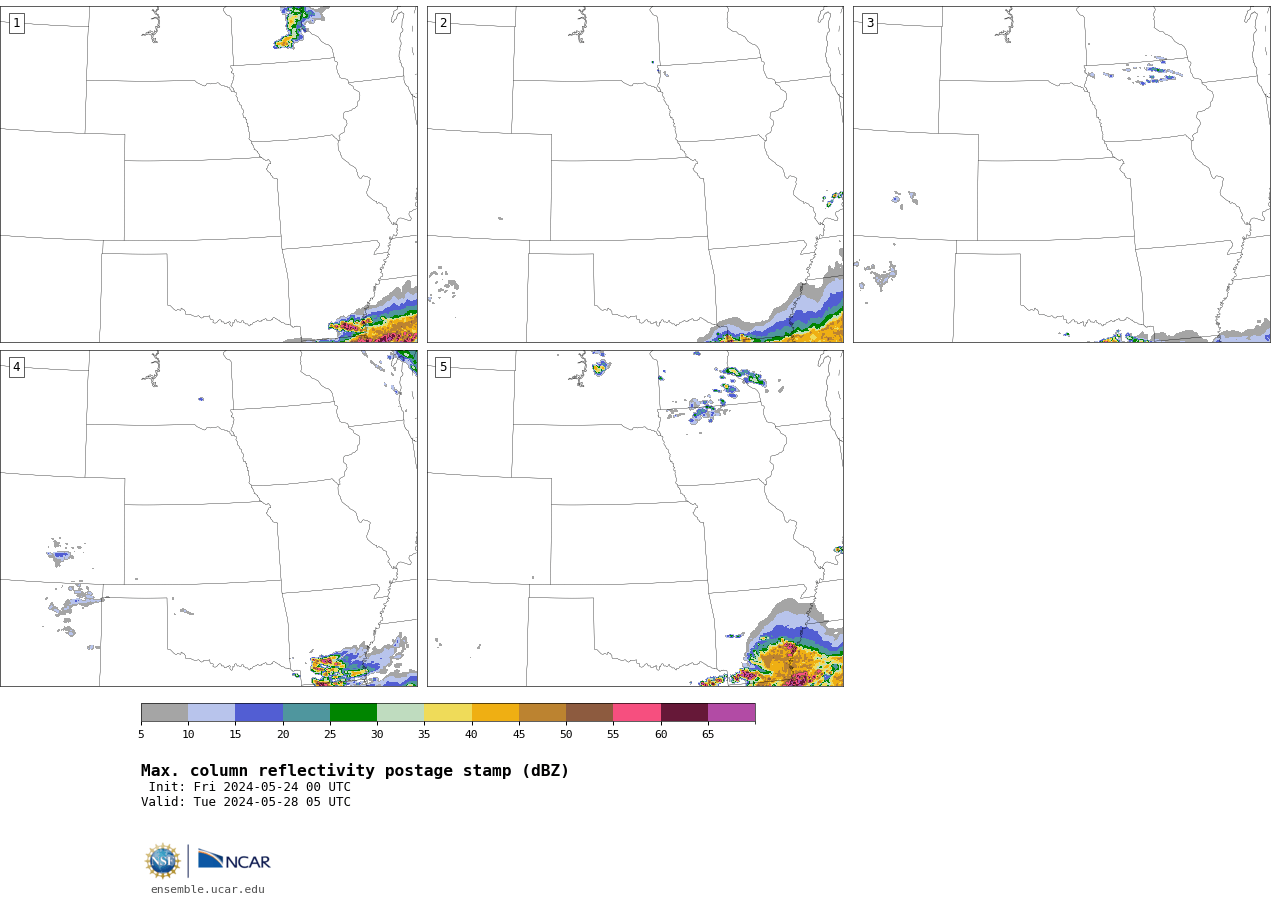Select the tan 45-50 dBZ swatch
This screenshot has width=1280, height=901.
pyautogui.click(x=543, y=713)
